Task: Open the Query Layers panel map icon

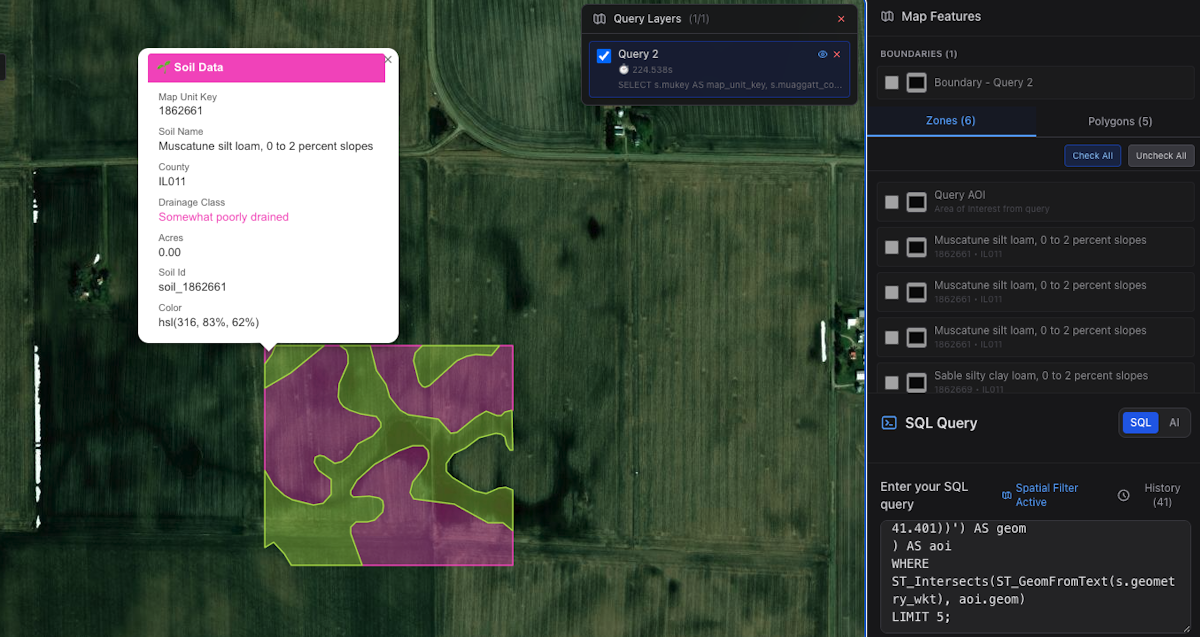Action: (x=599, y=19)
